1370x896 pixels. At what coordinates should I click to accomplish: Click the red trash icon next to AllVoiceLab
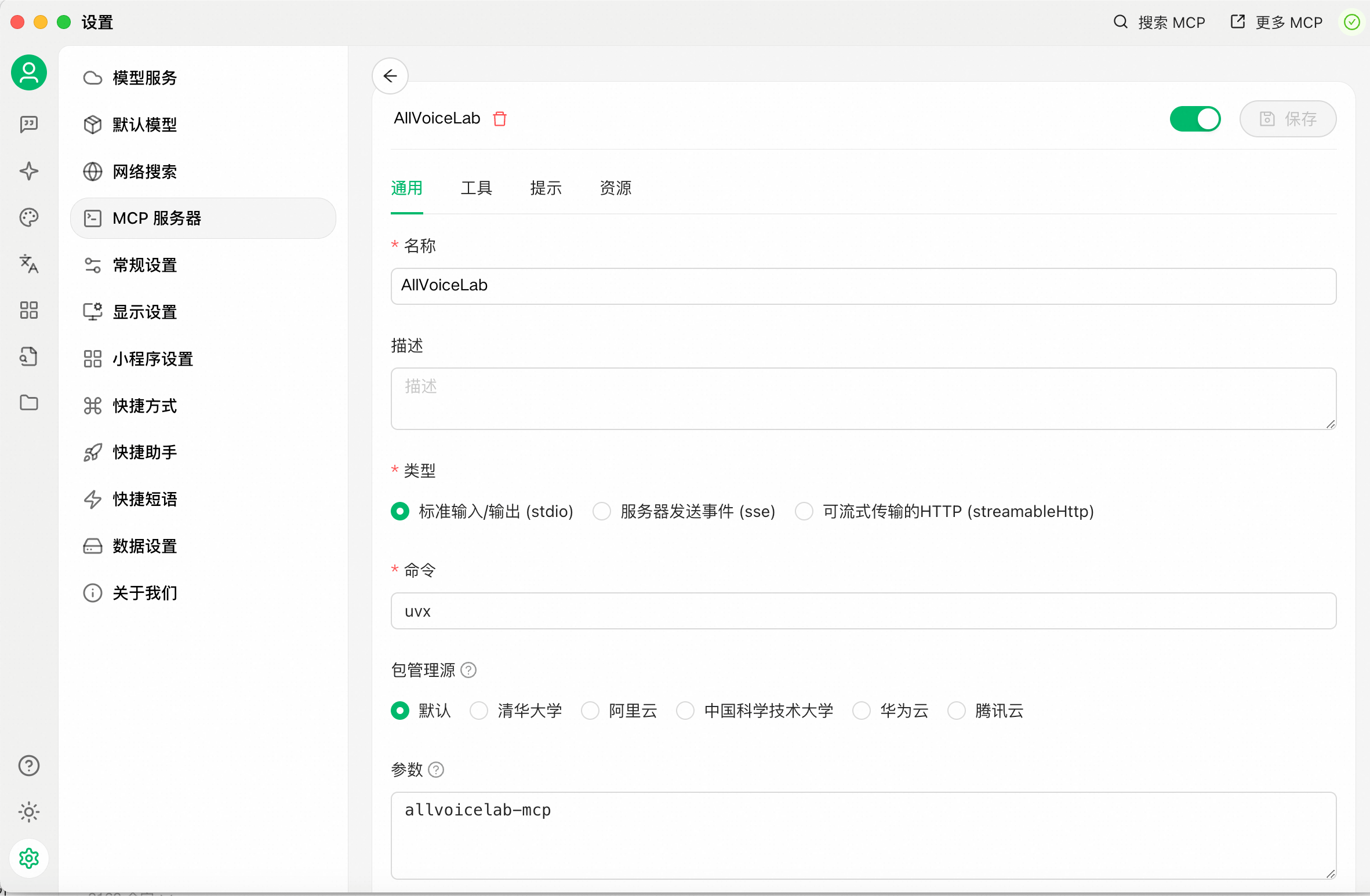[499, 119]
